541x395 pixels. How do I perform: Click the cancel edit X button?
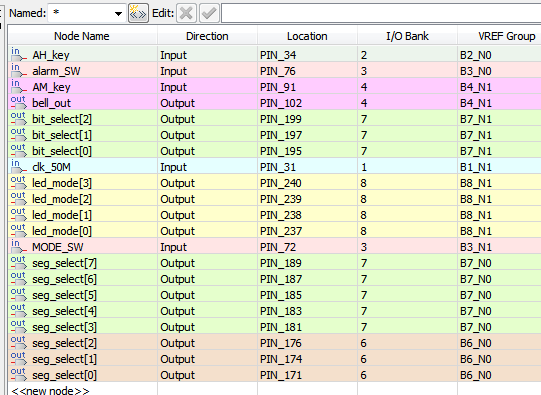click(186, 13)
